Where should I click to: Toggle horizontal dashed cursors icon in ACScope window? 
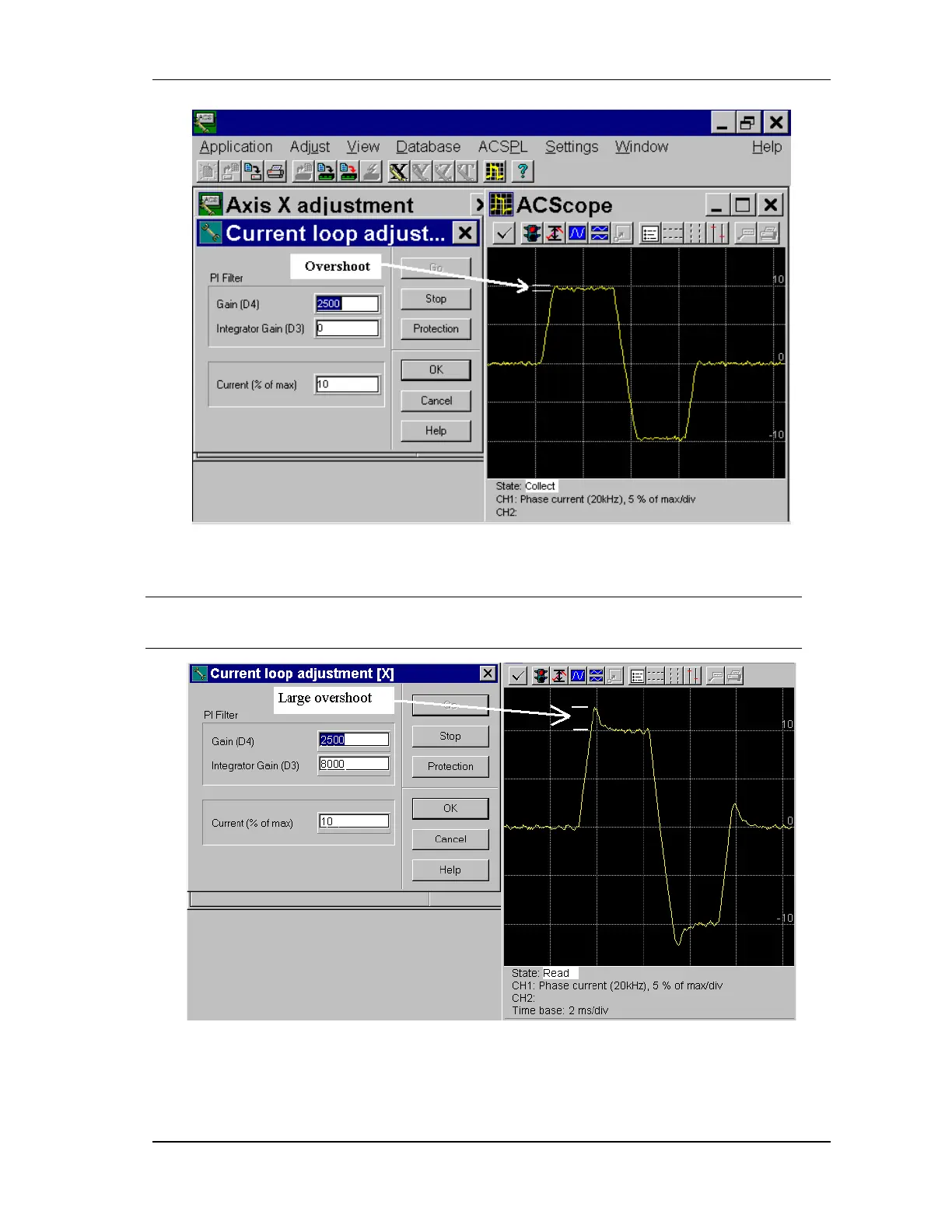click(673, 233)
